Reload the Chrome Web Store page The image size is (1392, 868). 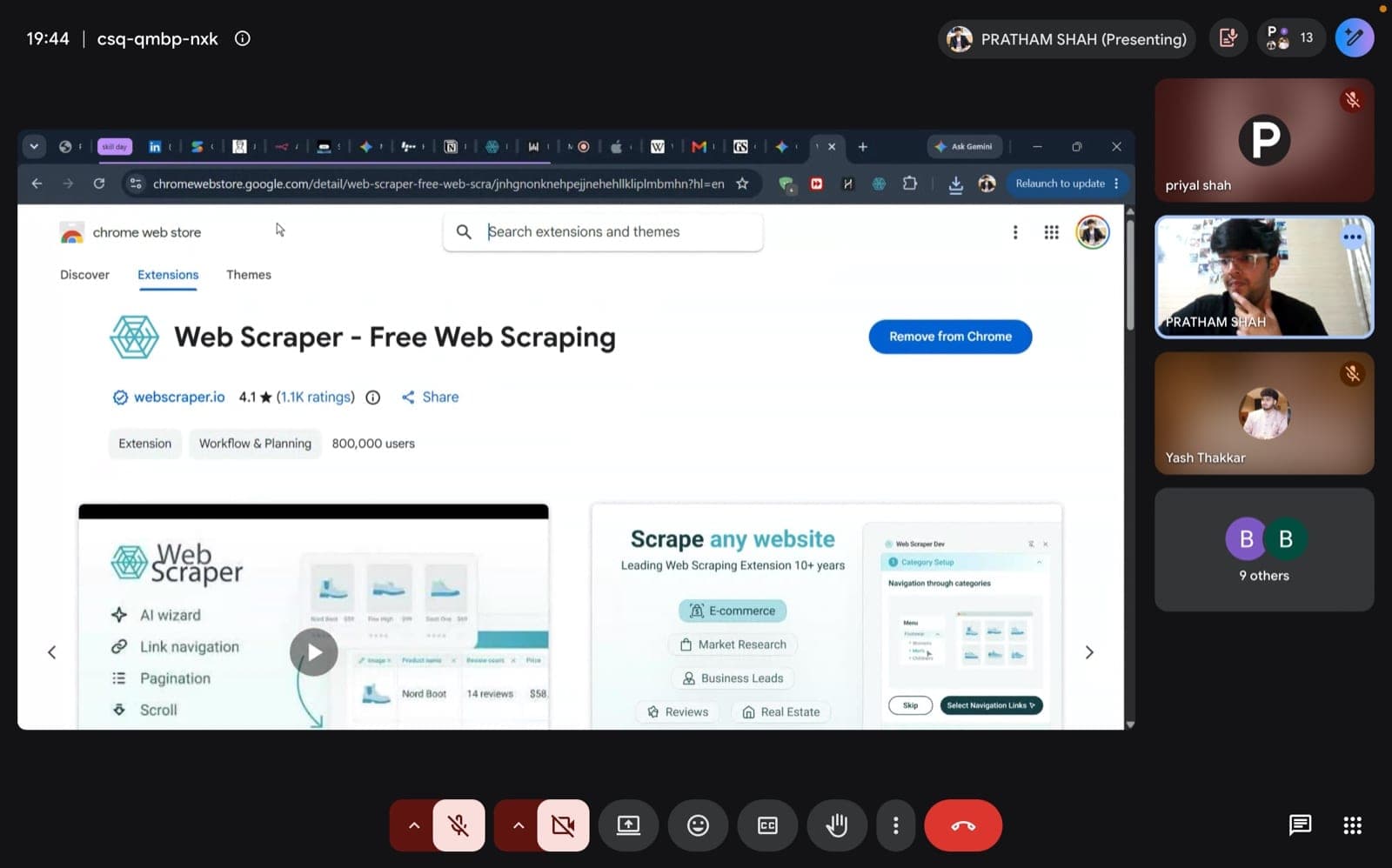pyautogui.click(x=99, y=184)
